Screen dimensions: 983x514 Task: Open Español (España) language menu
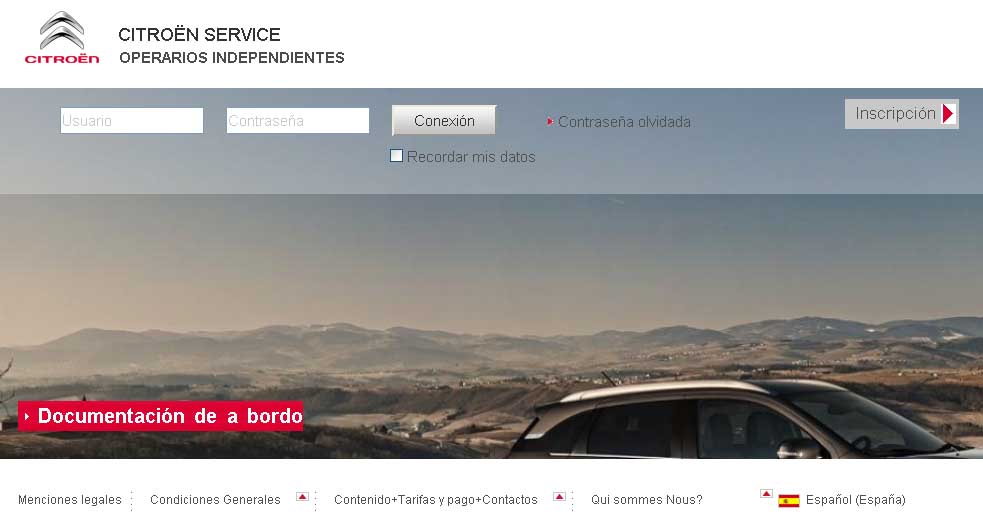(x=855, y=500)
